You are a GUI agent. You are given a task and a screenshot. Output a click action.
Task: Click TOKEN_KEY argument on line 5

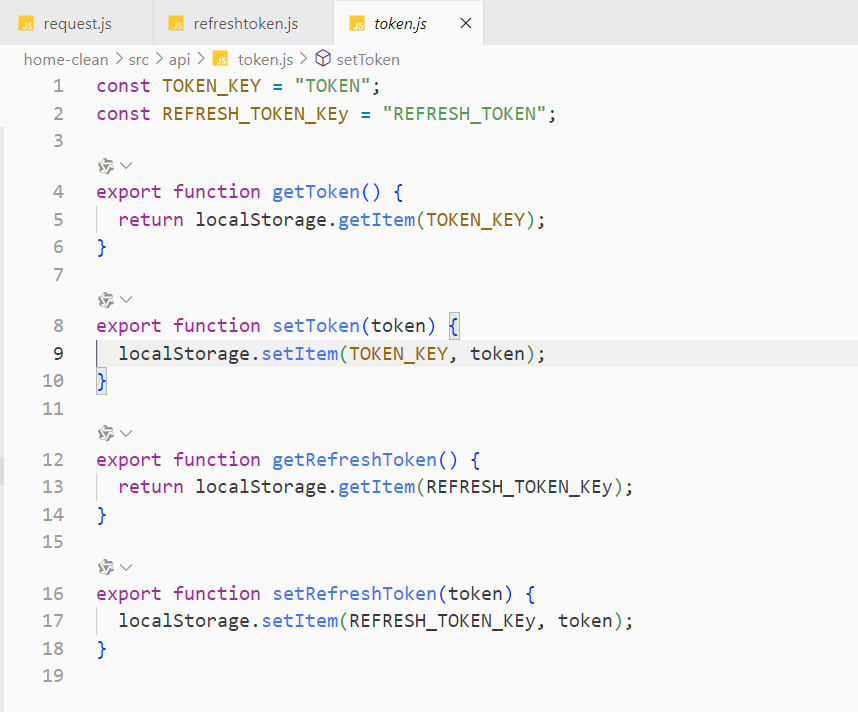click(x=475, y=220)
